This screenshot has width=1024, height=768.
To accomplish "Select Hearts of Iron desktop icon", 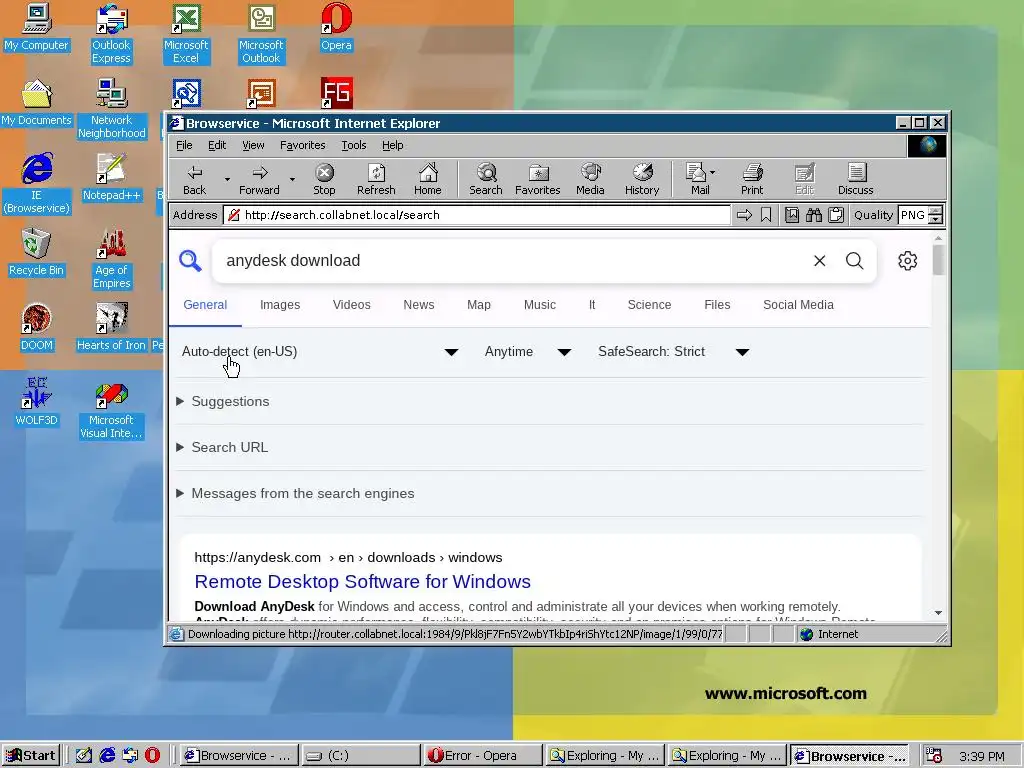I will click(x=112, y=327).
